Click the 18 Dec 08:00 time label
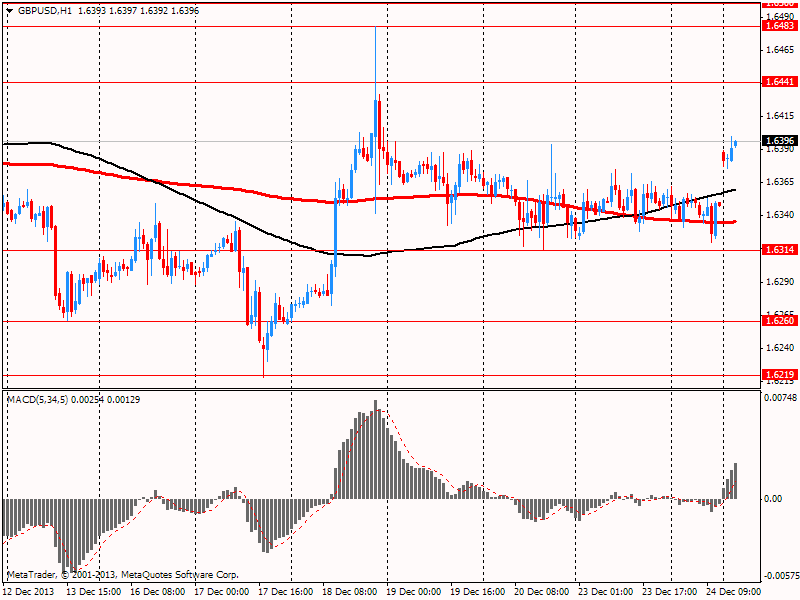Viewport: 800px width, 600px height. [349, 591]
